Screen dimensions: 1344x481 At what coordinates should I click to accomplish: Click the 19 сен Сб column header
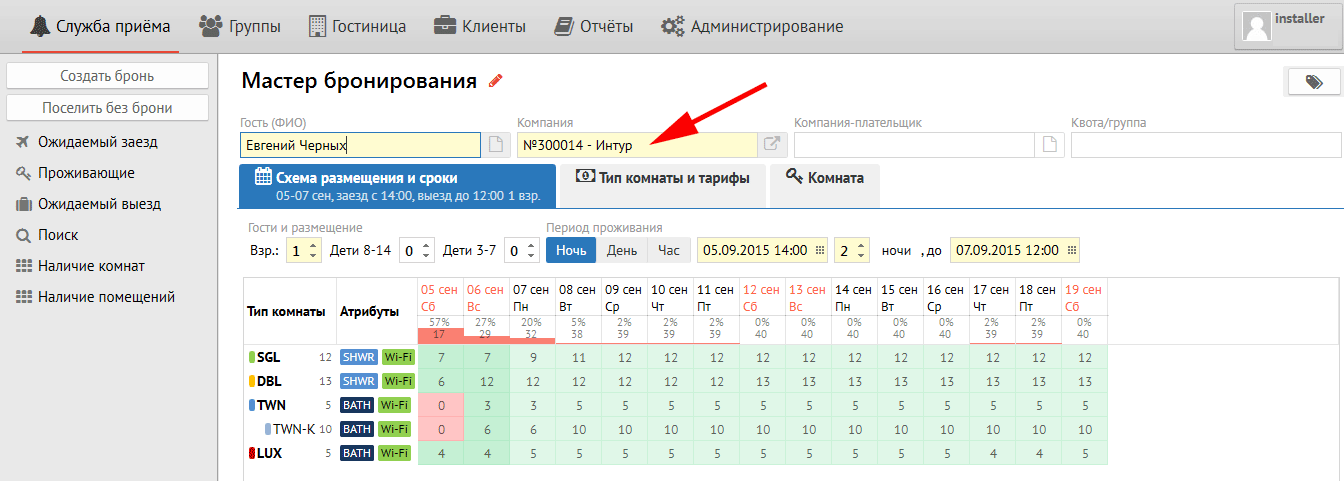coord(1085,297)
